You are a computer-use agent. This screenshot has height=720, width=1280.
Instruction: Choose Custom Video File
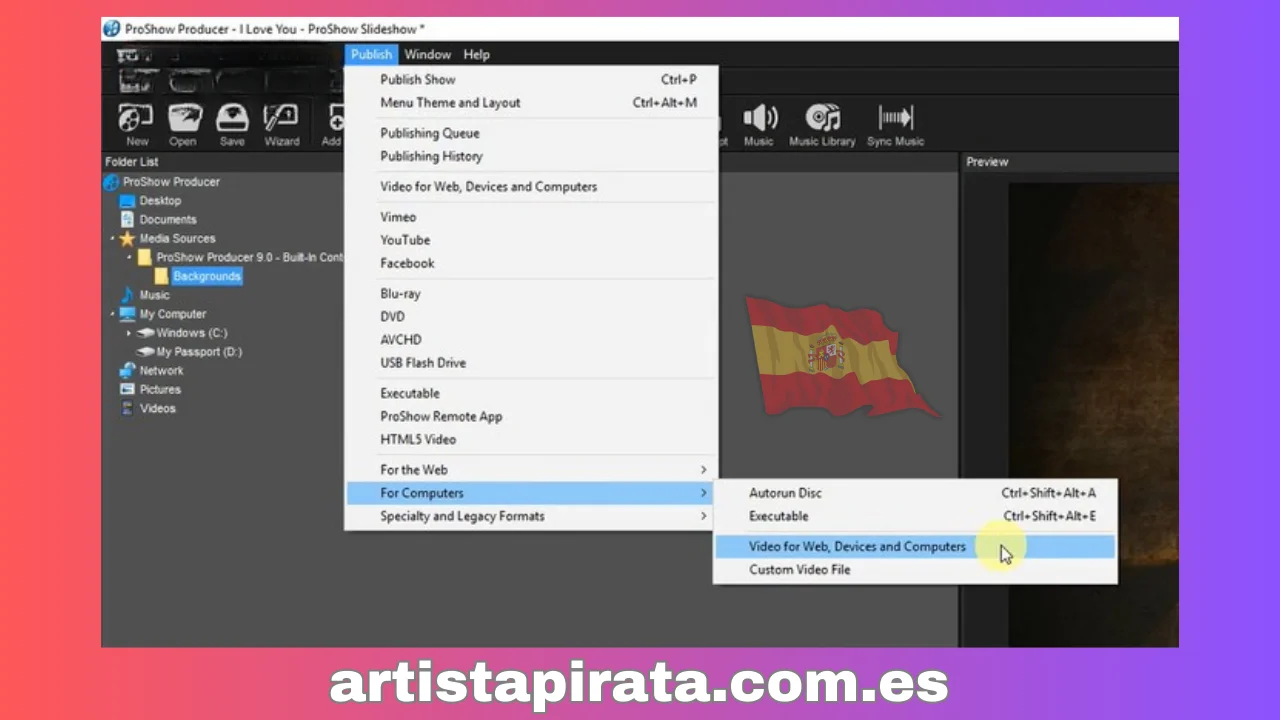pos(915,570)
